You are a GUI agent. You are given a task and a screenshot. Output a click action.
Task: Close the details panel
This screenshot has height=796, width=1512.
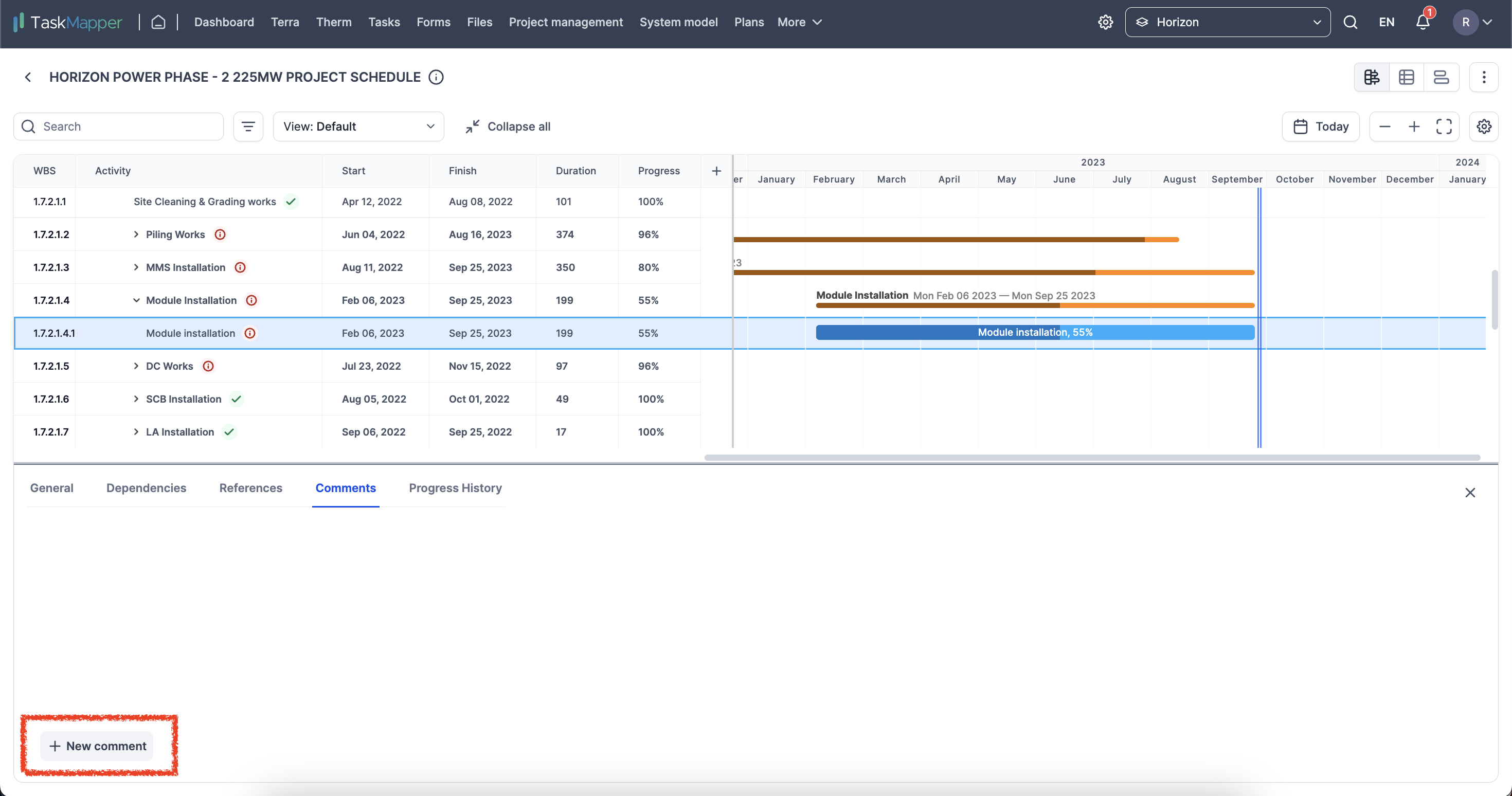click(1470, 493)
